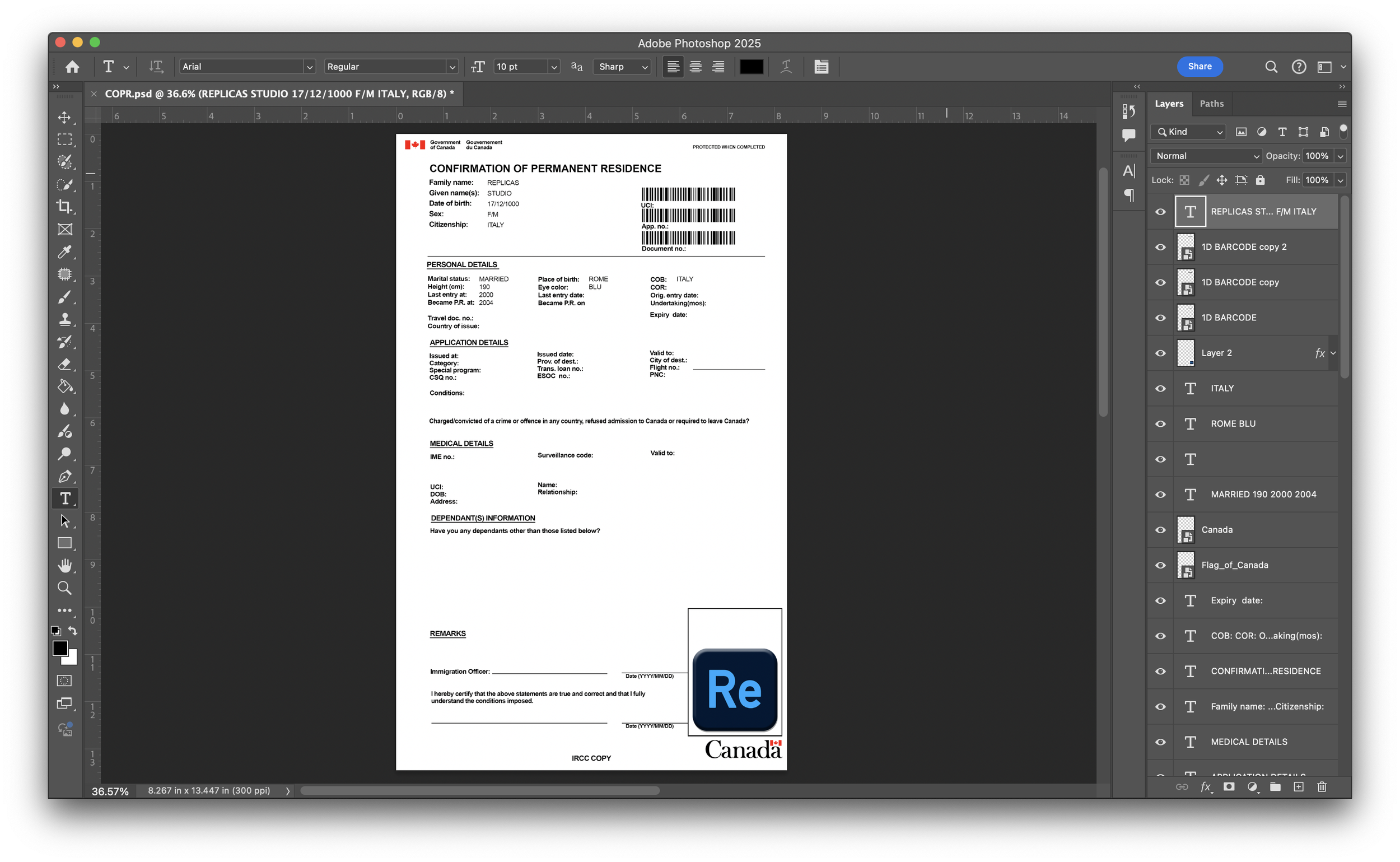Click the blue Share button
1400x862 pixels.
(1200, 66)
